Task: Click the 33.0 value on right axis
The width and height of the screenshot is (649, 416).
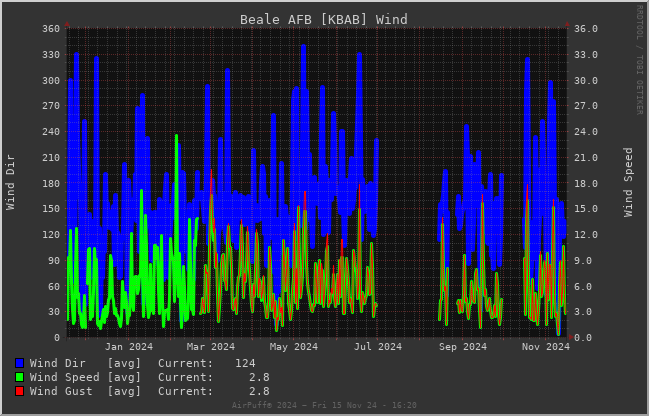Action: (x=586, y=55)
